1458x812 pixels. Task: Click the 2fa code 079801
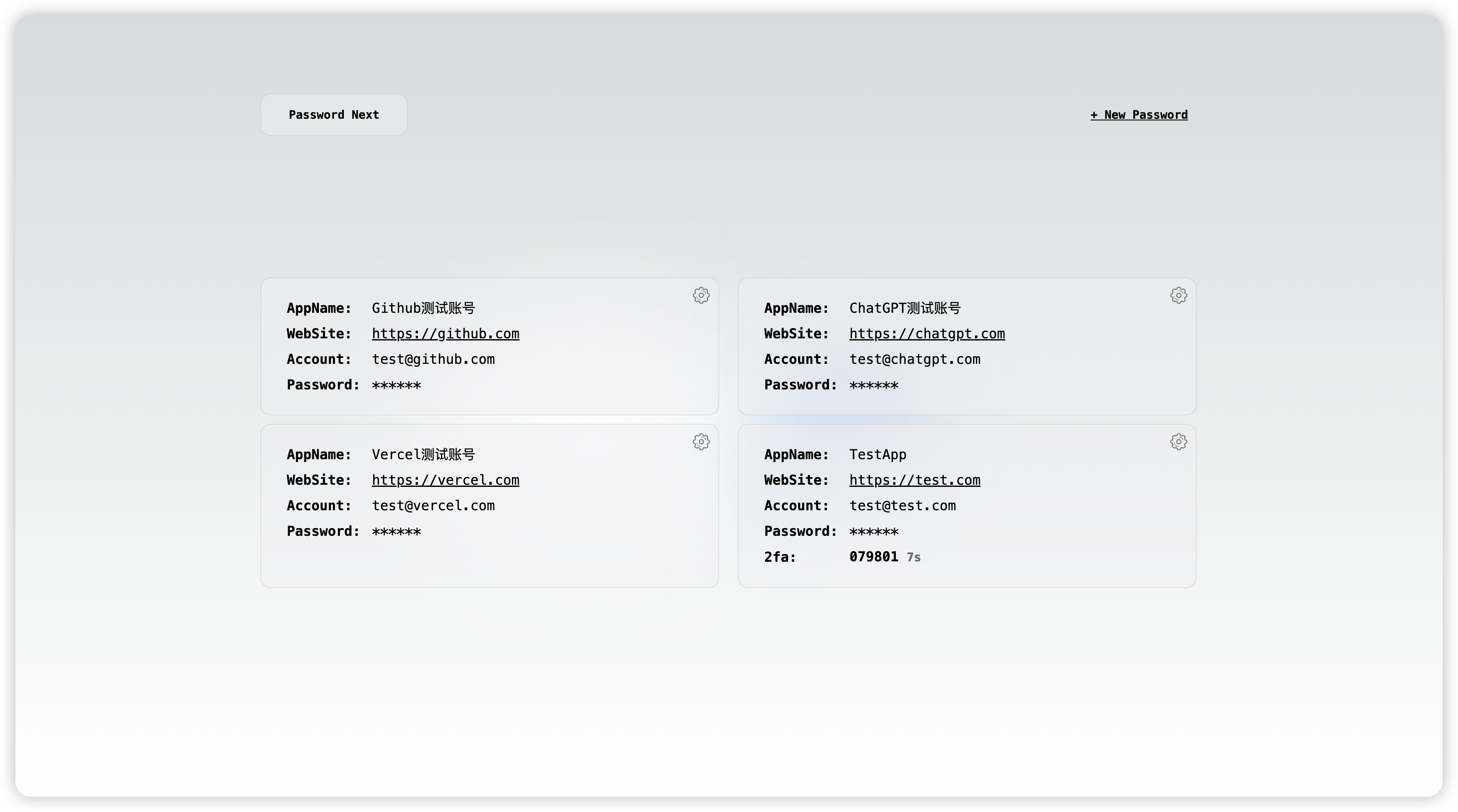click(873, 557)
